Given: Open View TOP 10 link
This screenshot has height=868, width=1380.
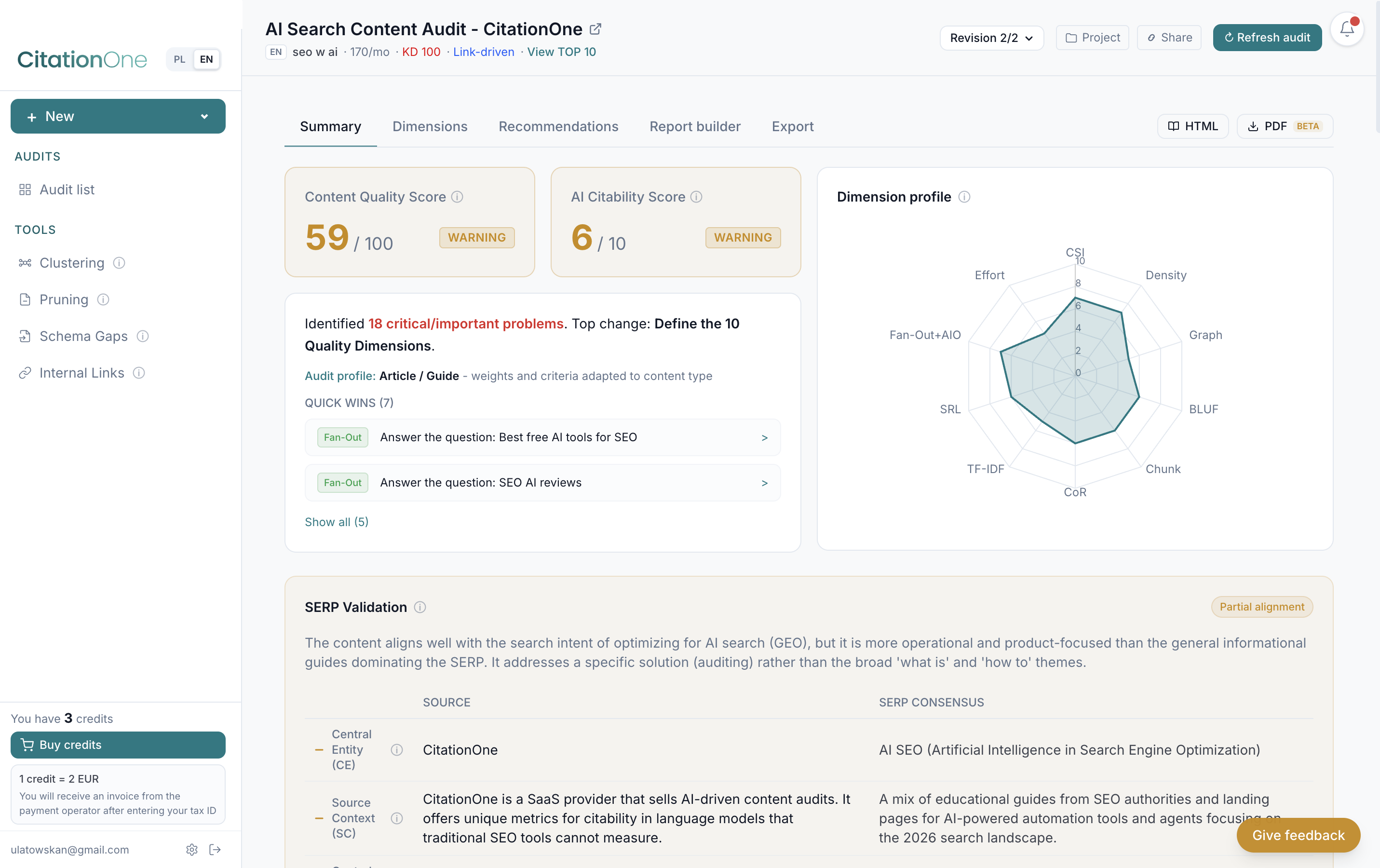Looking at the screenshot, I should tap(561, 52).
